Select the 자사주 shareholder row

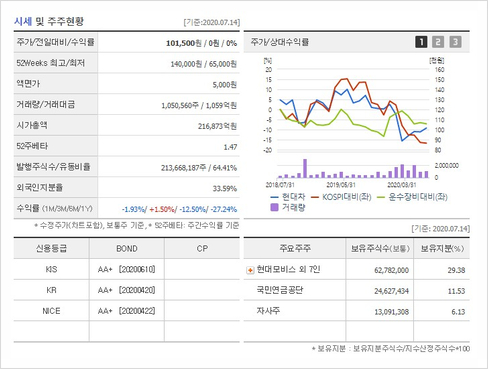click(357, 311)
